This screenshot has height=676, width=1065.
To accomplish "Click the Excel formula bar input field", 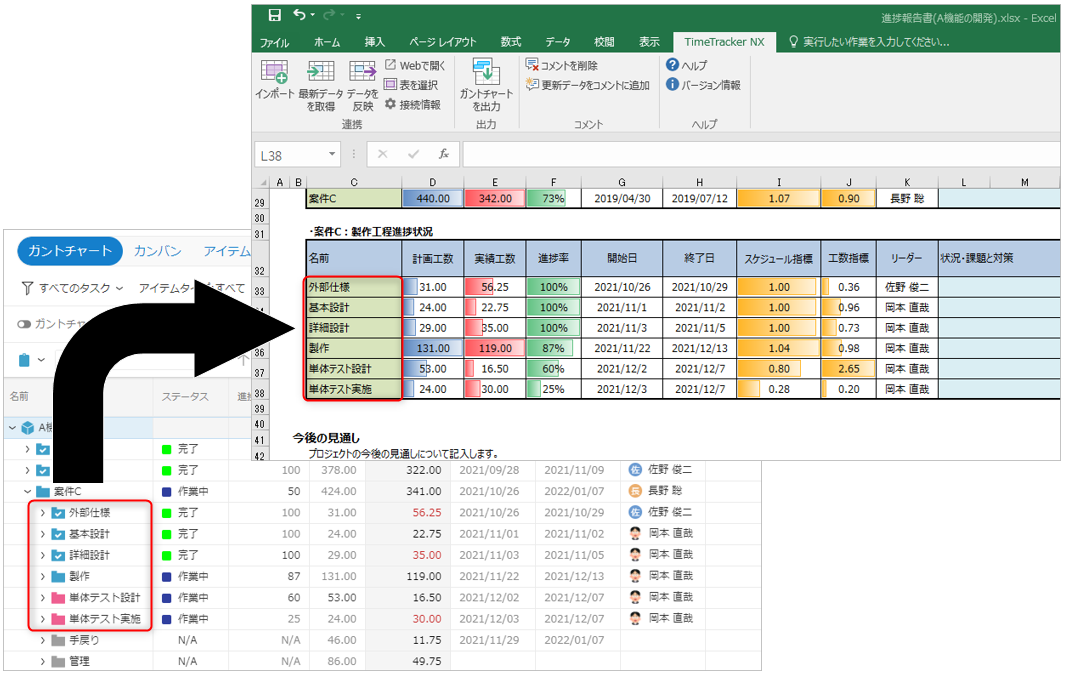I will tap(760, 155).
